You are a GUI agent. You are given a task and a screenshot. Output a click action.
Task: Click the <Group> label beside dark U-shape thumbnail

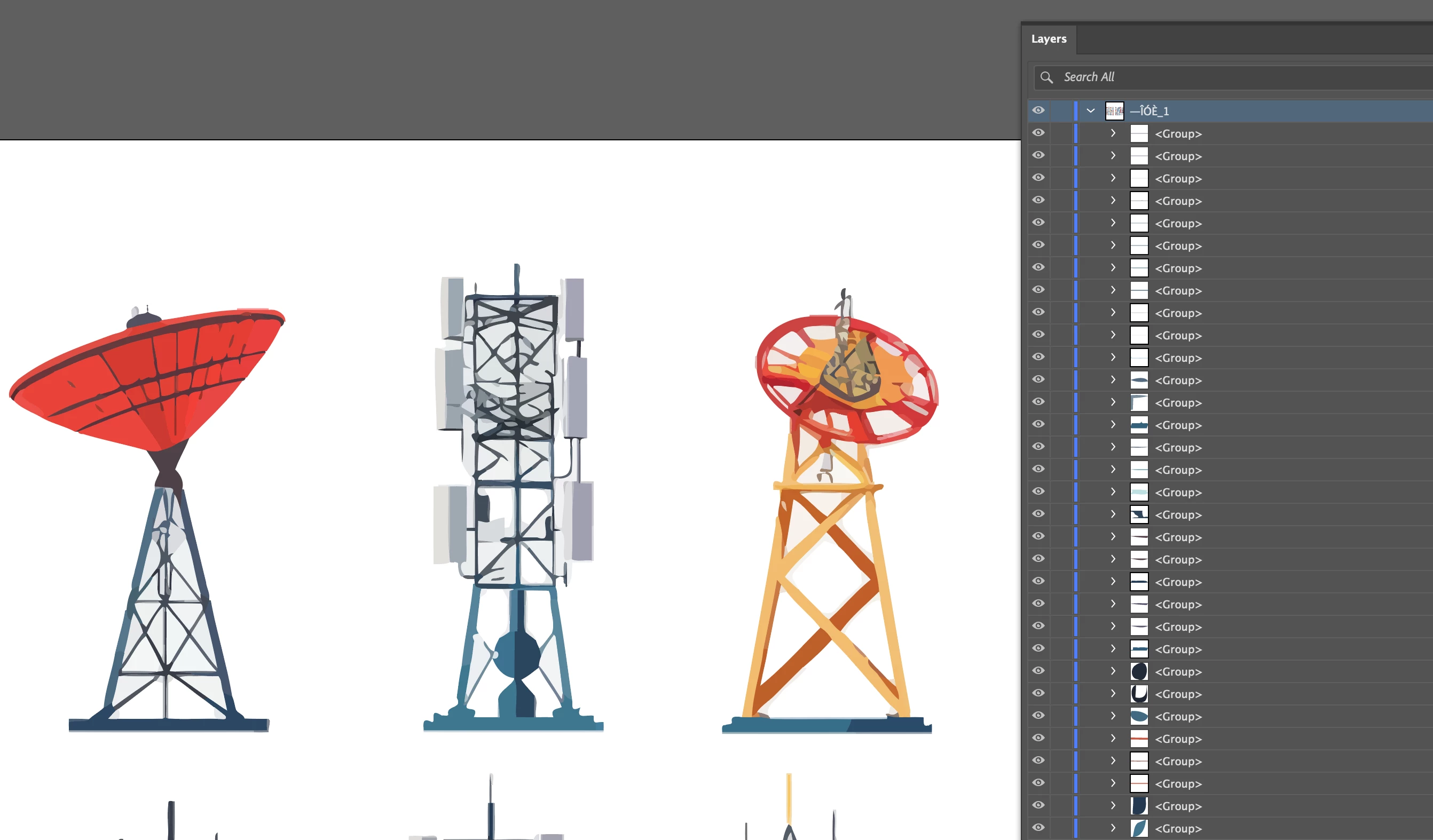[x=1178, y=694]
